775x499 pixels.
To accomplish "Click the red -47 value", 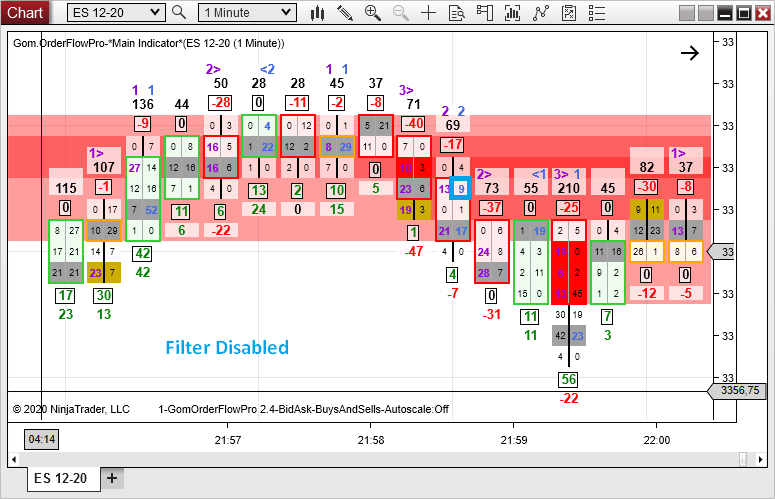I will [x=414, y=251].
